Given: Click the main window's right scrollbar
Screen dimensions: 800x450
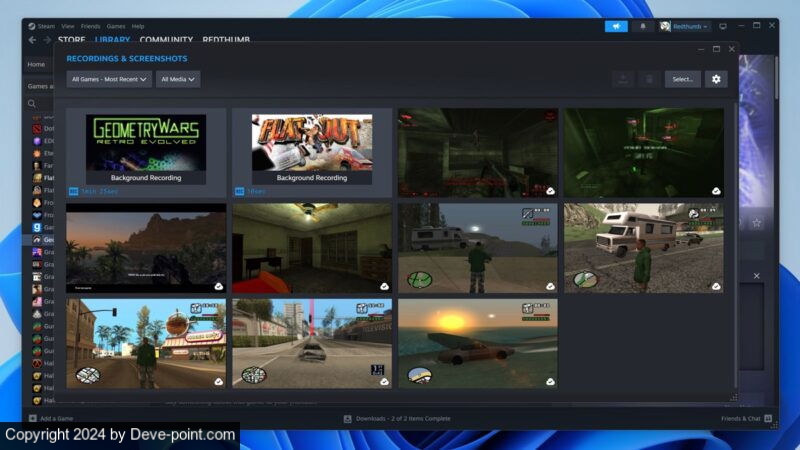Looking at the screenshot, I should pos(777,77).
